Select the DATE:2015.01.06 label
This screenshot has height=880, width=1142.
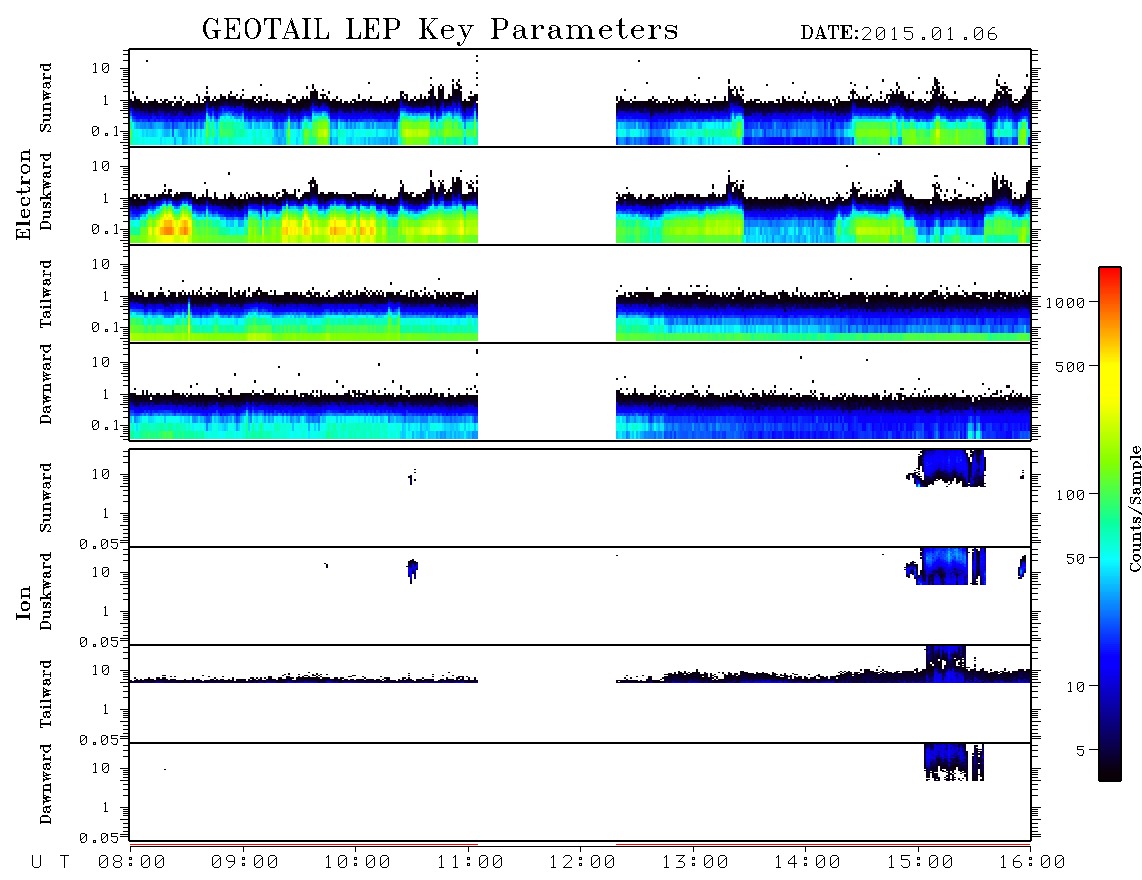(899, 34)
